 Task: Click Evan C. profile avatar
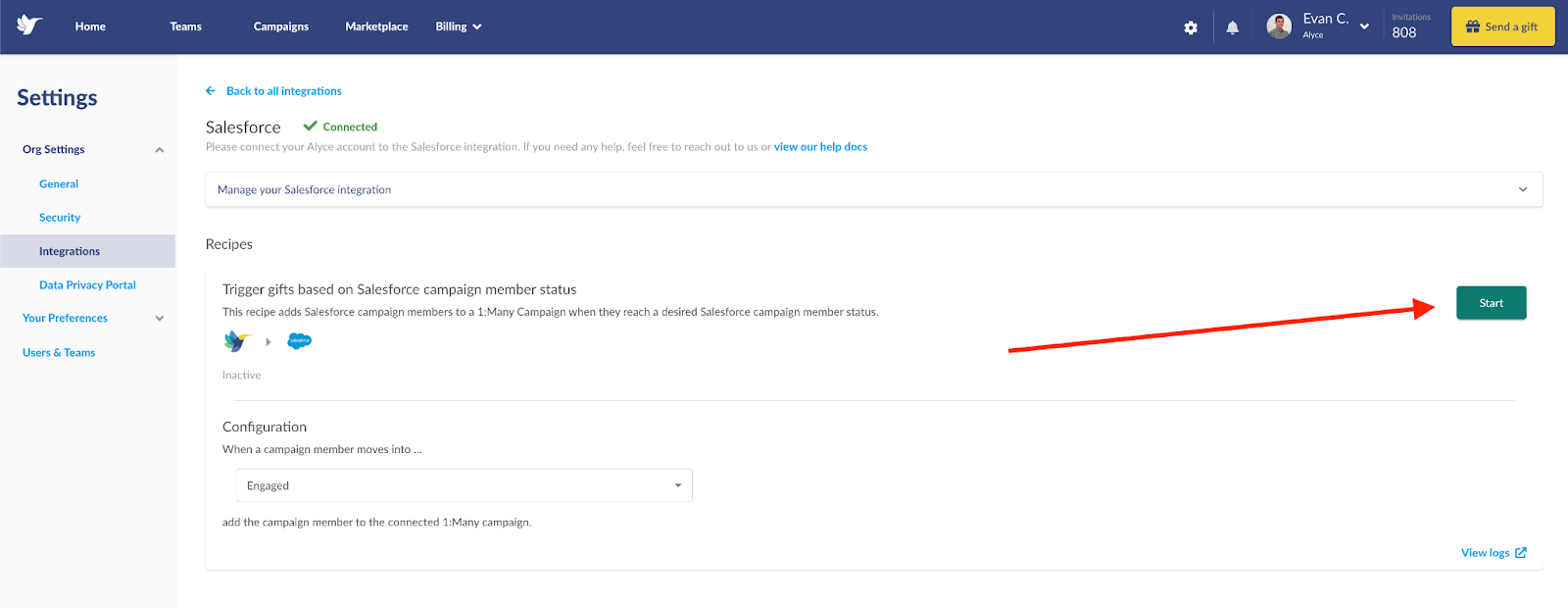click(x=1279, y=26)
